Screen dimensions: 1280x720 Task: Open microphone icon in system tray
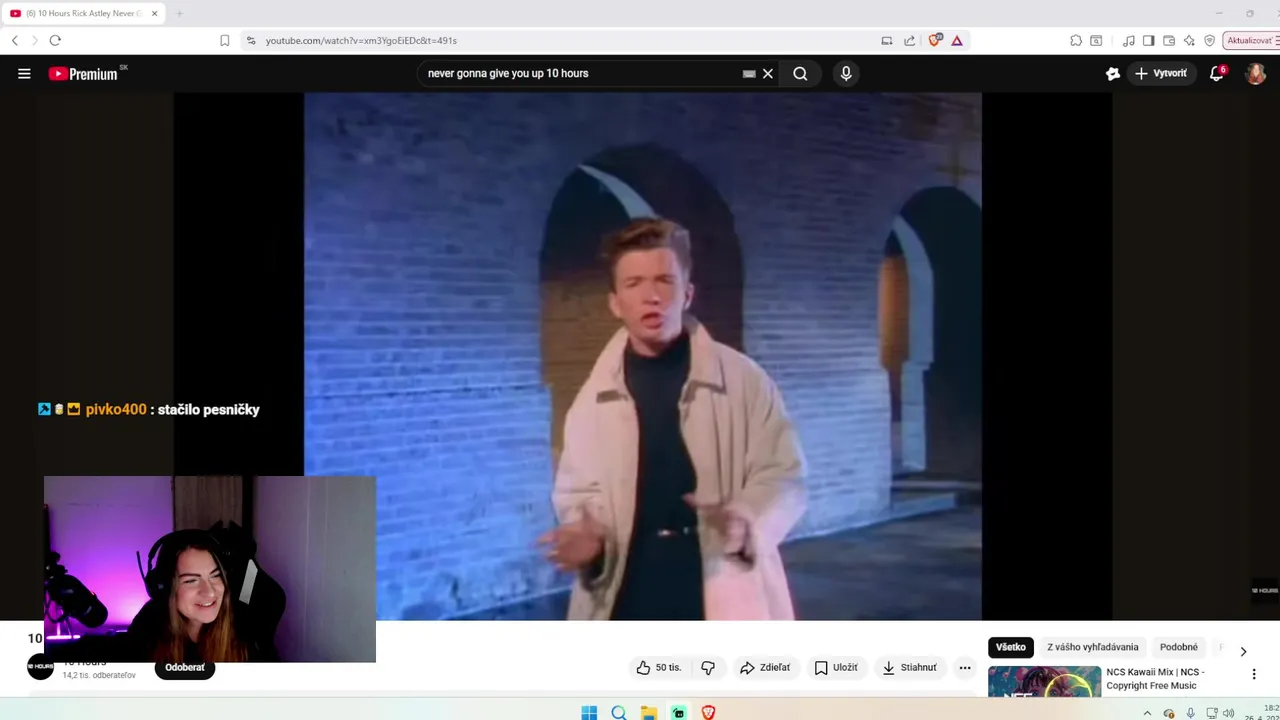(1190, 713)
